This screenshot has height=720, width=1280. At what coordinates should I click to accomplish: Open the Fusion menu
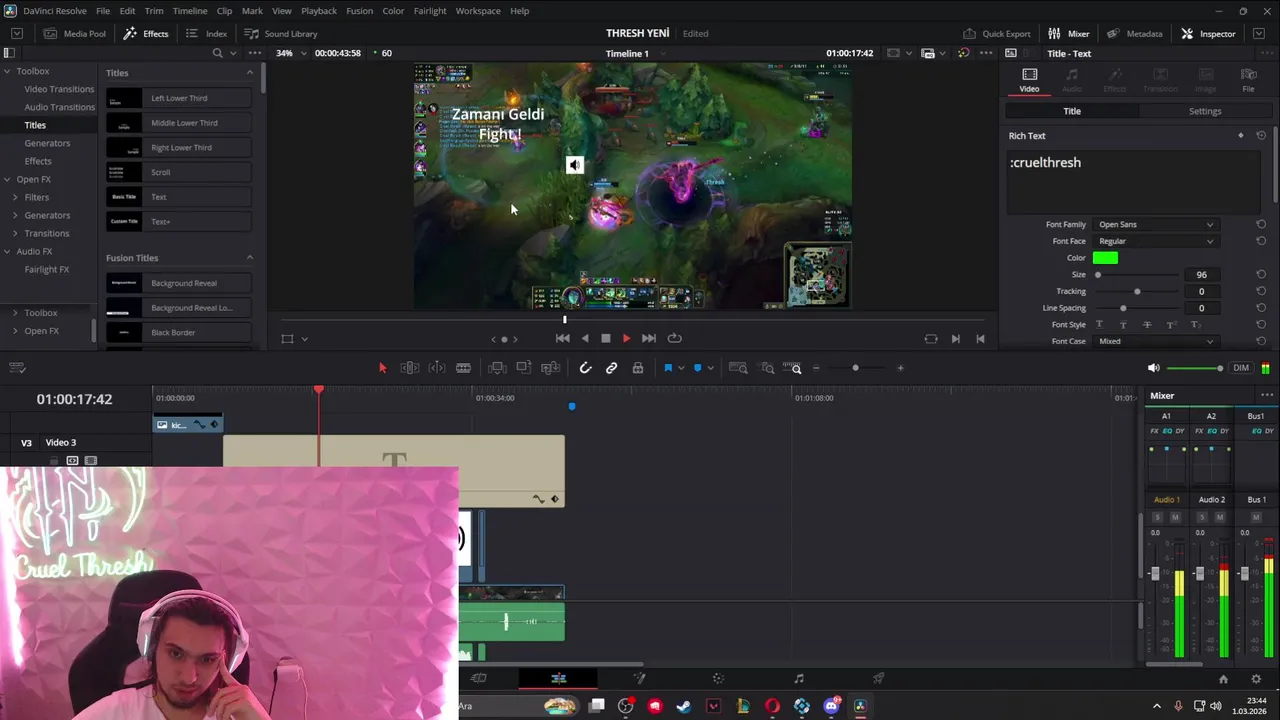pos(359,11)
